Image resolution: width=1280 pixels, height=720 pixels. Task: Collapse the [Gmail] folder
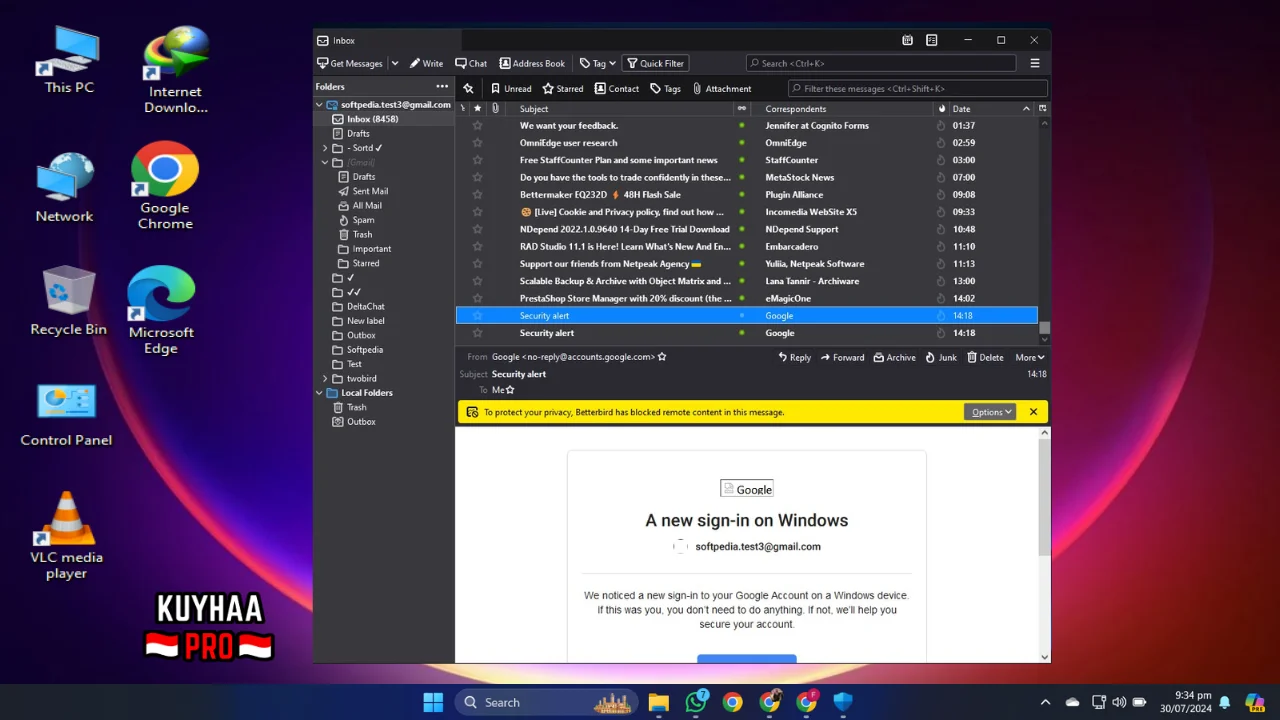pos(325,162)
